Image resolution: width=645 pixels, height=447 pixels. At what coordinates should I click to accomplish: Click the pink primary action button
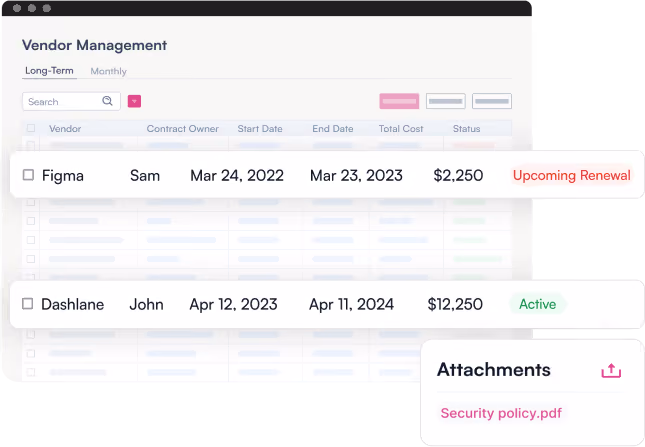click(399, 101)
